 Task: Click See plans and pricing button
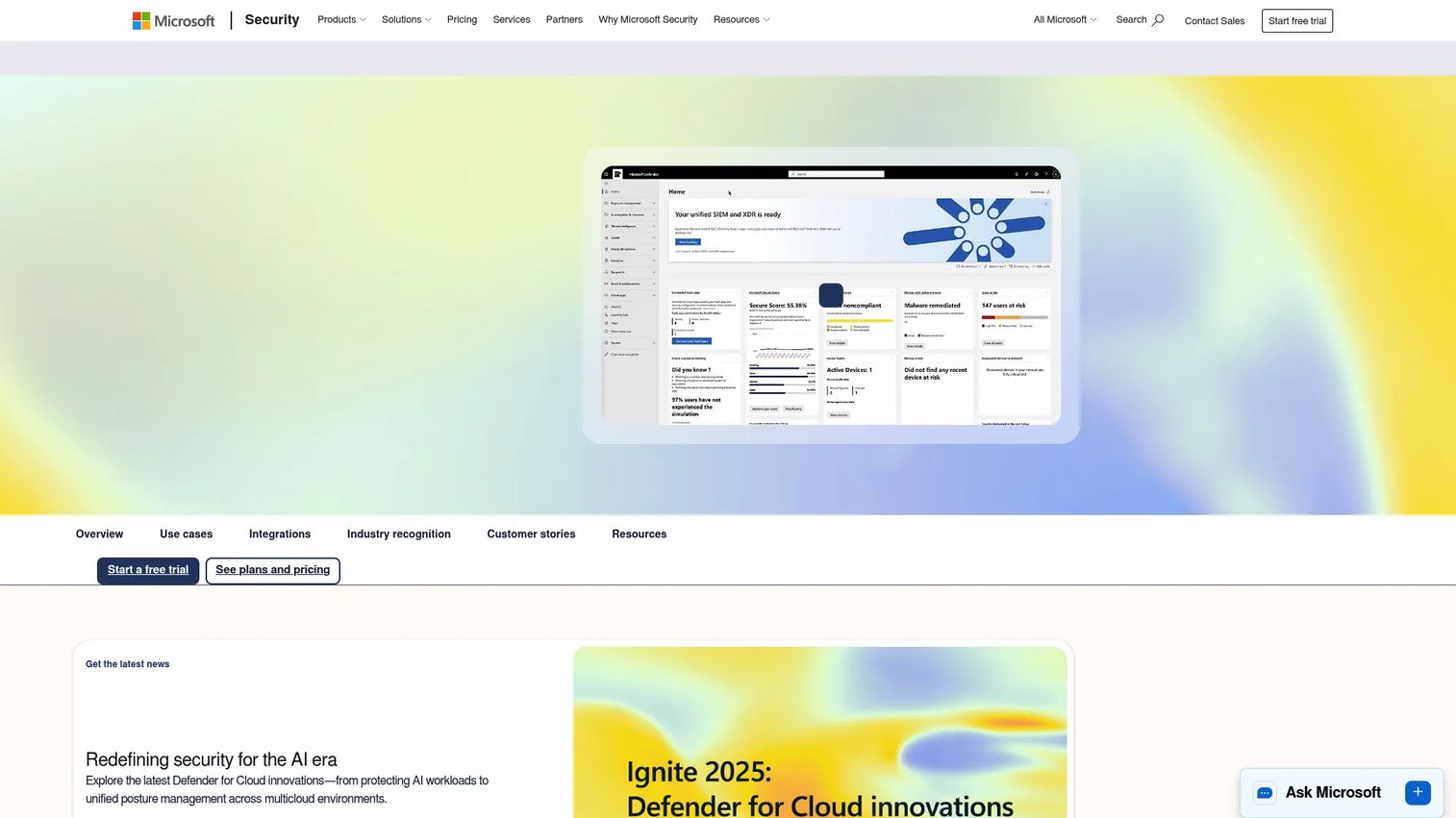click(x=273, y=570)
